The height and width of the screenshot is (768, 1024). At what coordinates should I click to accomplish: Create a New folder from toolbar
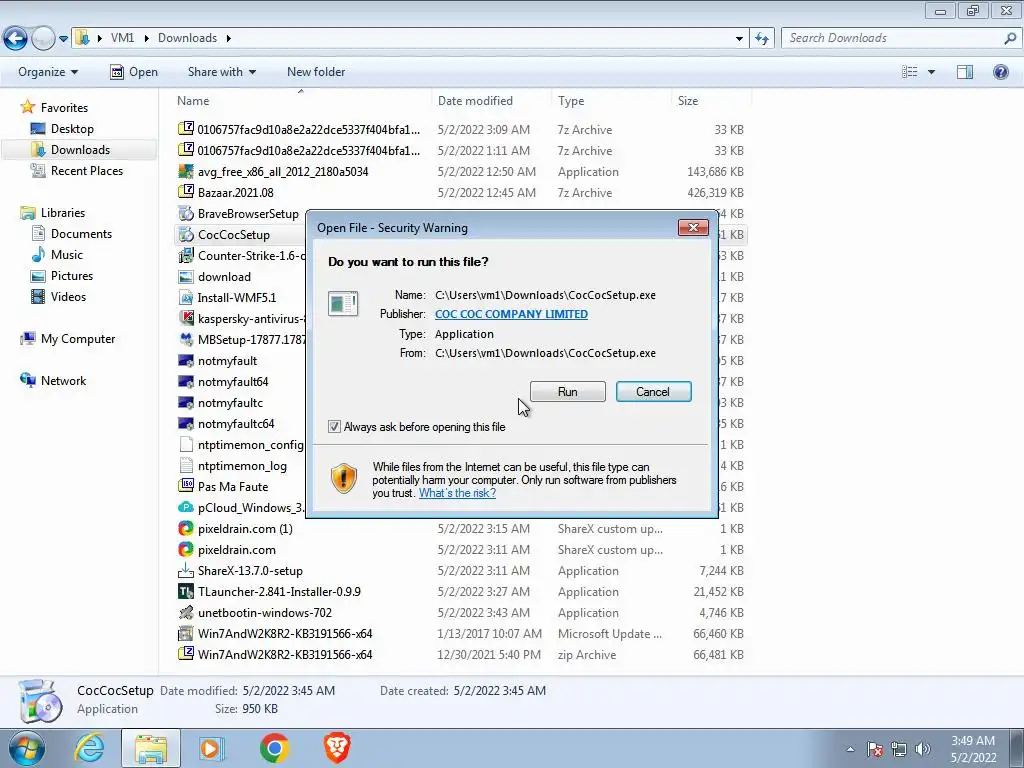click(x=316, y=72)
